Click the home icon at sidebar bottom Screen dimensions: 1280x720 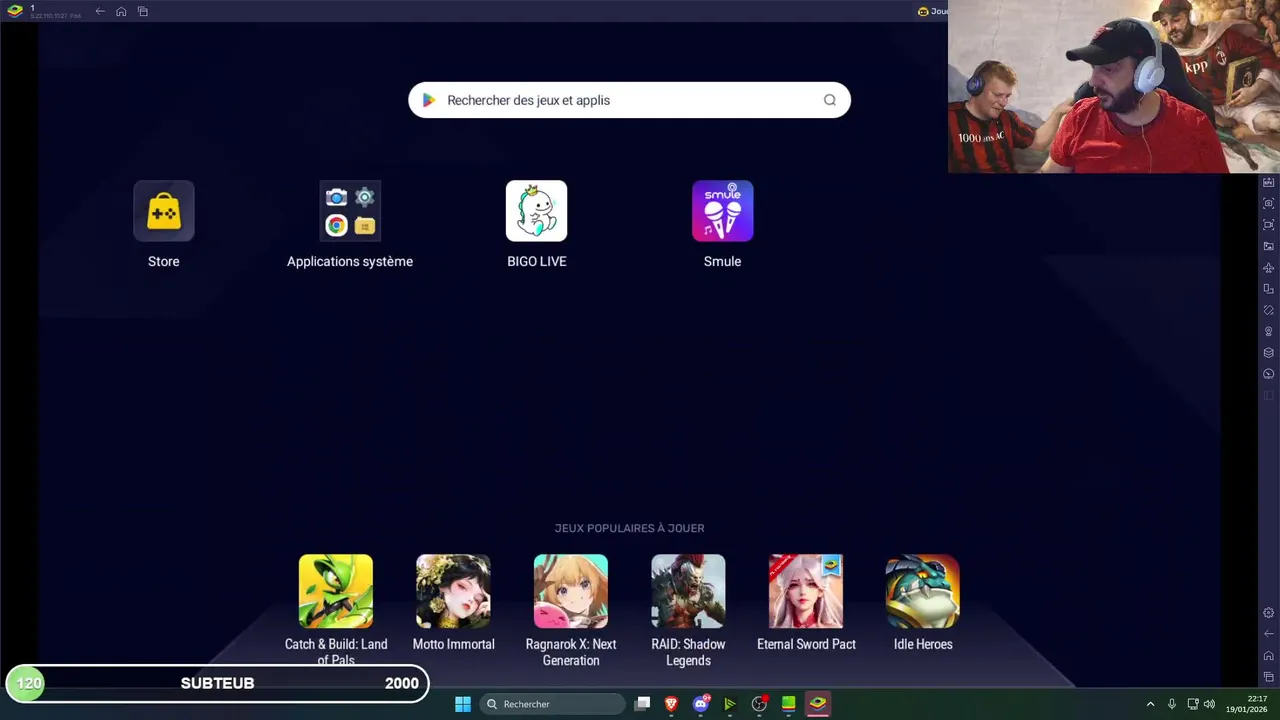coord(1269,656)
